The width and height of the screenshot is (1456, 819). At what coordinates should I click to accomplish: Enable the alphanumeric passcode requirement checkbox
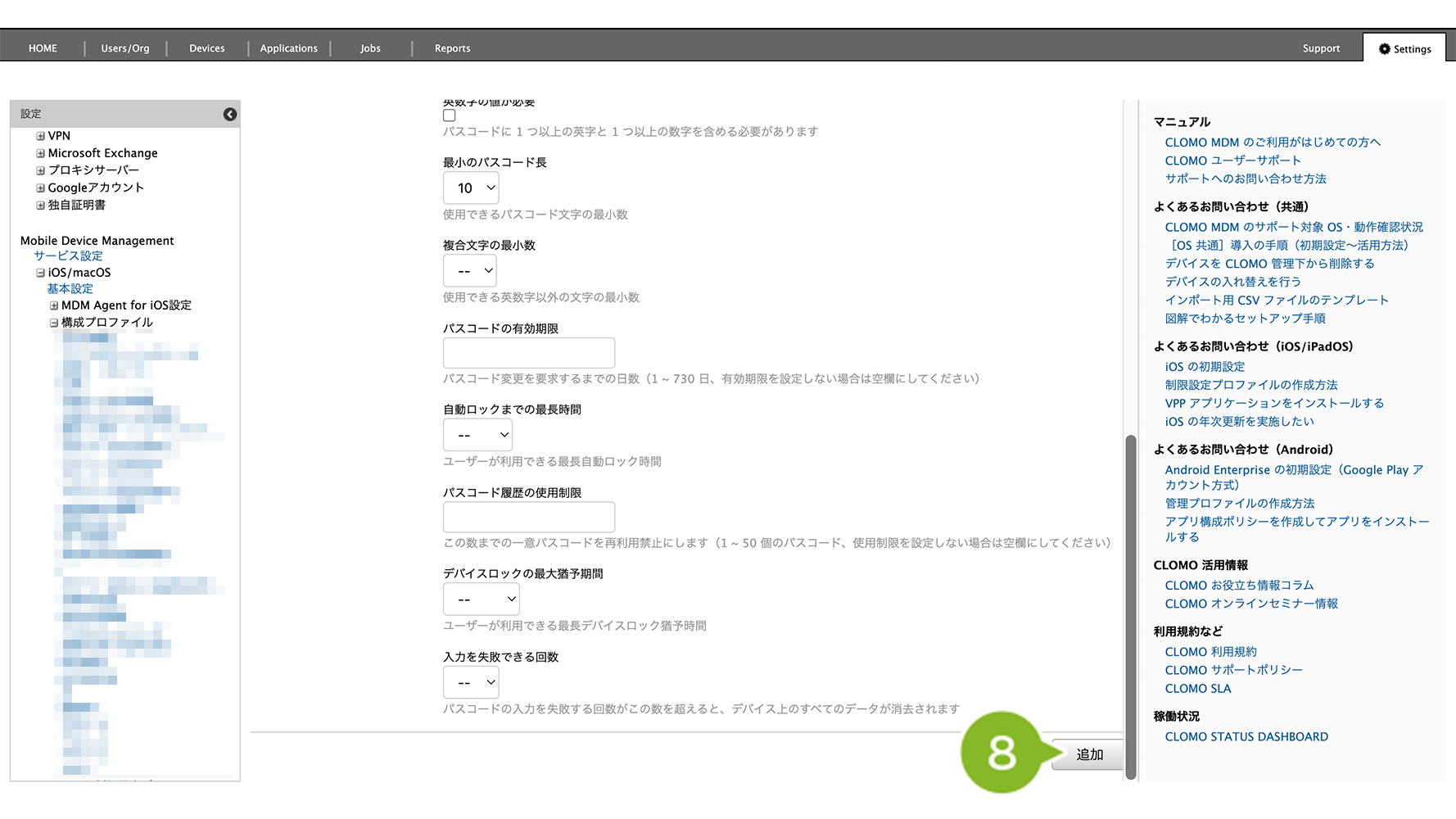pyautogui.click(x=450, y=115)
